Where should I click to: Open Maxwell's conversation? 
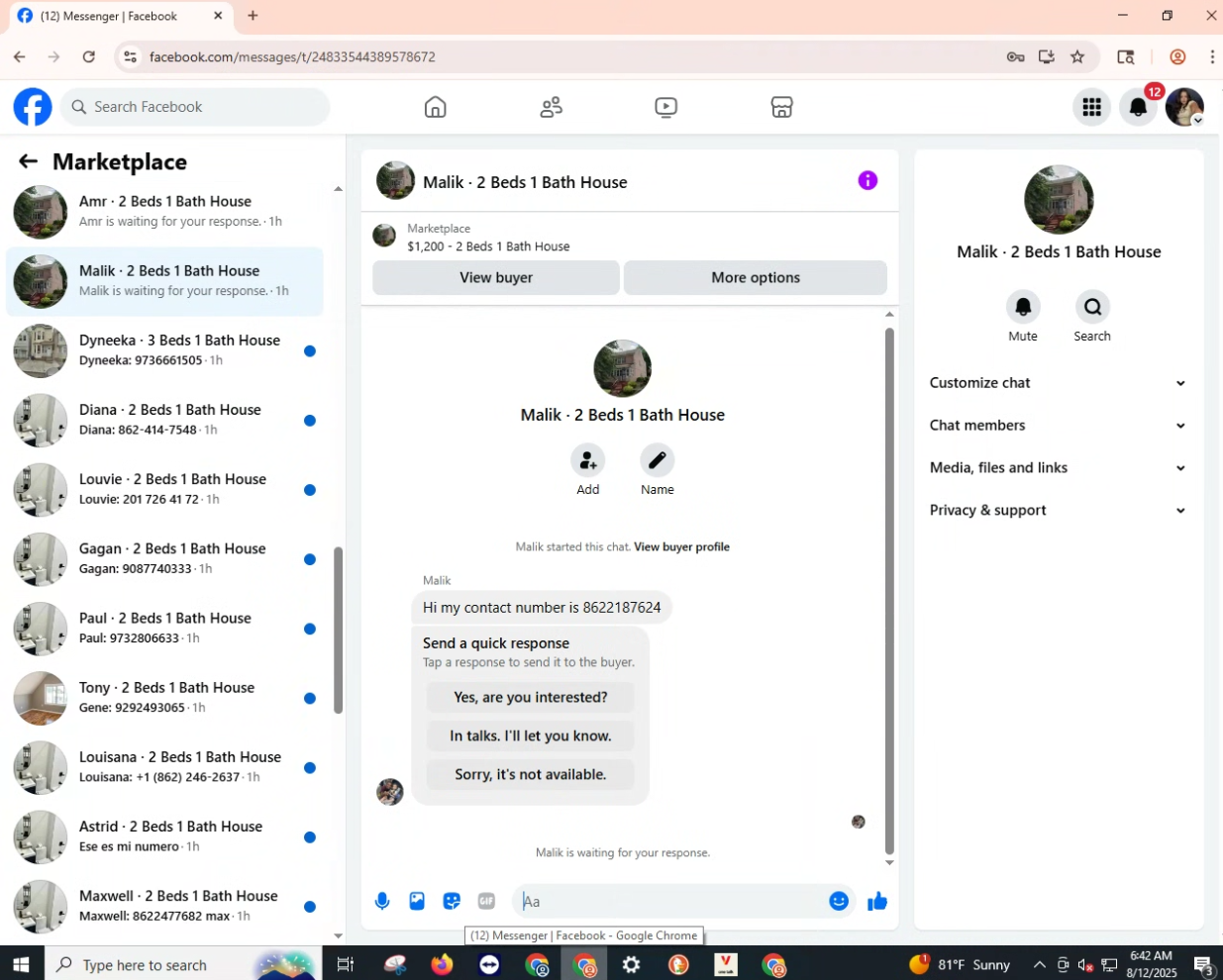pyautogui.click(x=164, y=905)
